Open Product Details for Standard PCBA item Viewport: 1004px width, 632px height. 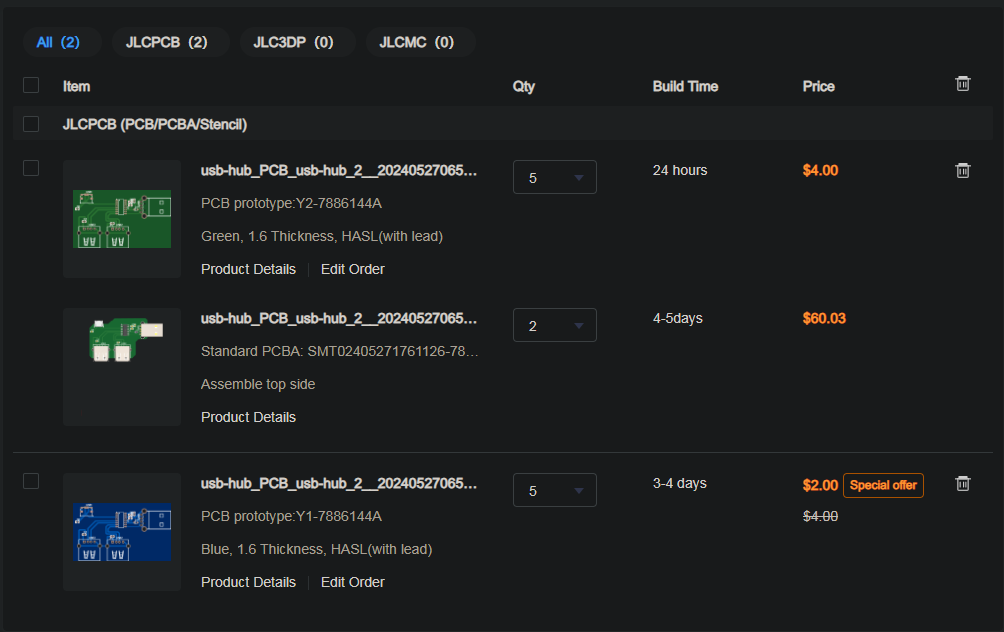(248, 417)
